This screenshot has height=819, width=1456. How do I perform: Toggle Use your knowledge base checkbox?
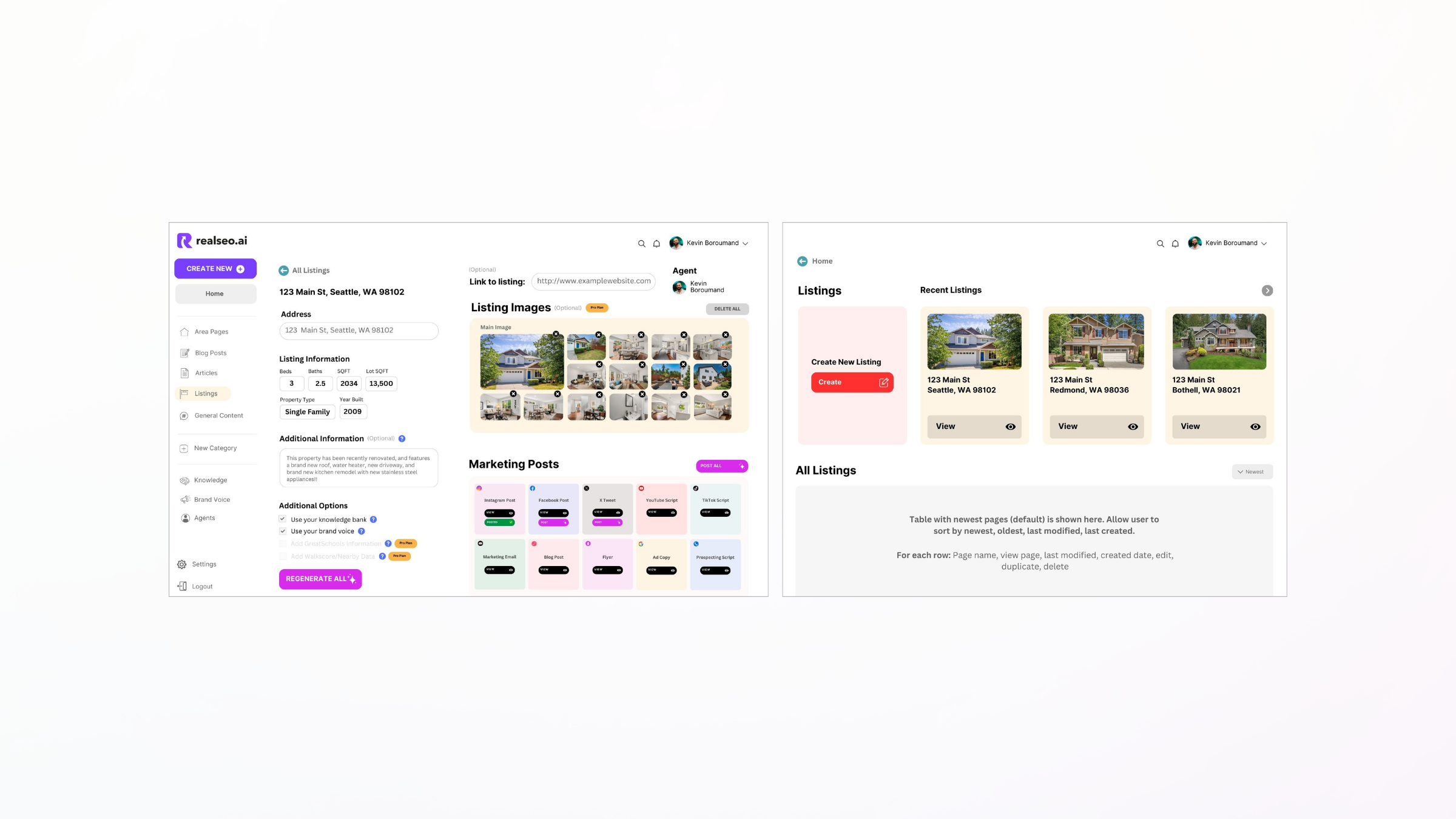click(283, 519)
